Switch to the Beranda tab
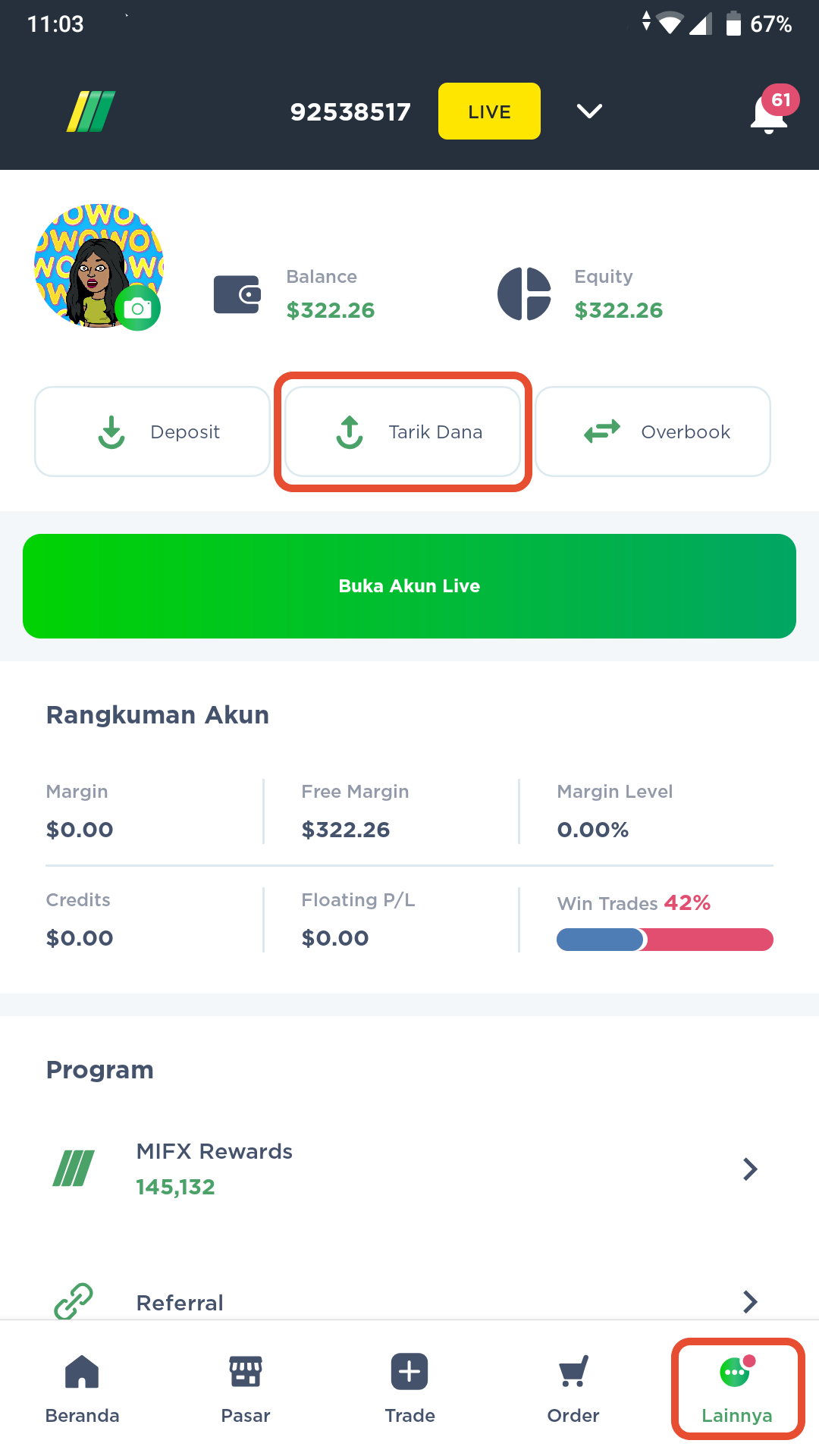The width and height of the screenshot is (819, 1456). pyautogui.click(x=82, y=1389)
